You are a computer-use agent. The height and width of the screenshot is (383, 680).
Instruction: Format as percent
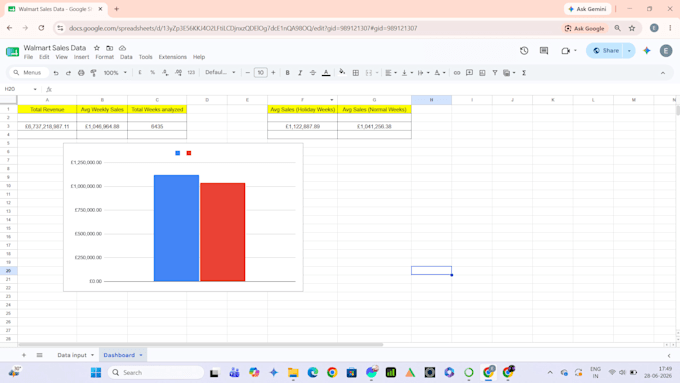[x=152, y=73]
